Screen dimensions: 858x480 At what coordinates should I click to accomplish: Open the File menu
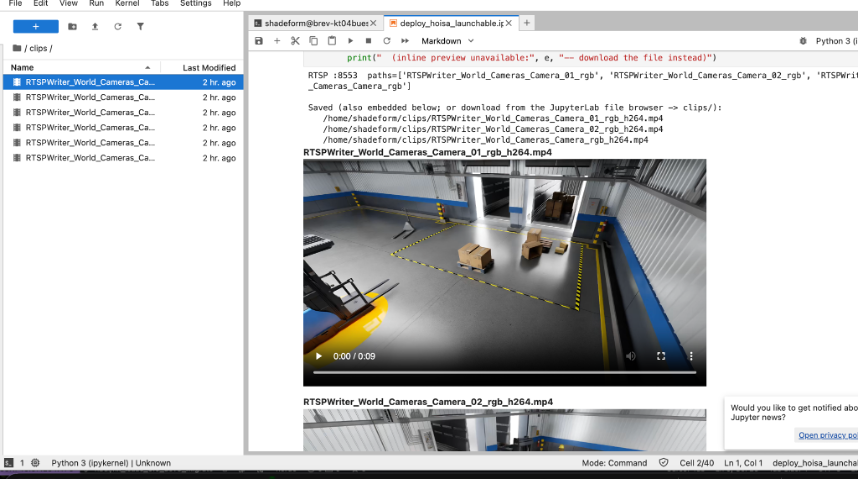pos(15,3)
